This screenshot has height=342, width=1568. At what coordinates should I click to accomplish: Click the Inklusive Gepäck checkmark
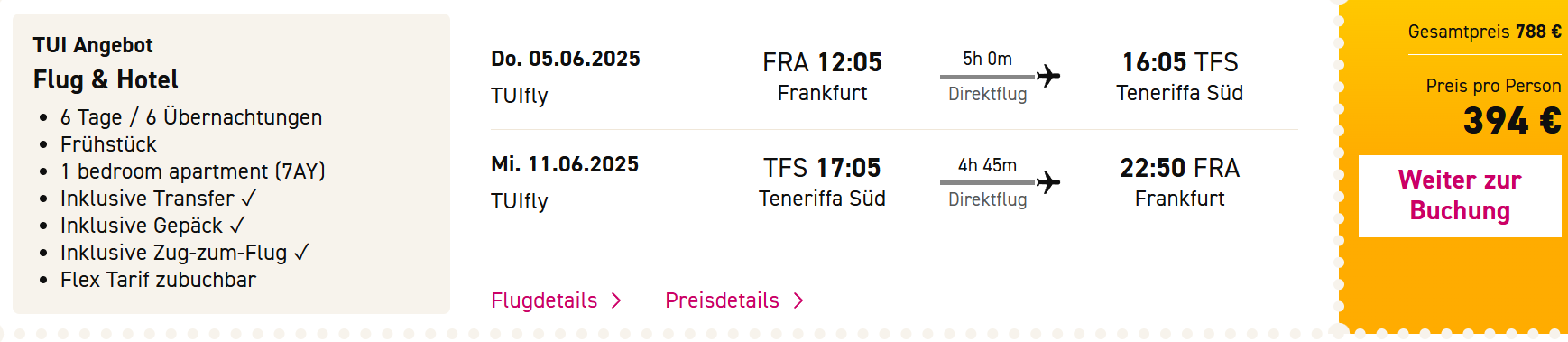pos(237,225)
